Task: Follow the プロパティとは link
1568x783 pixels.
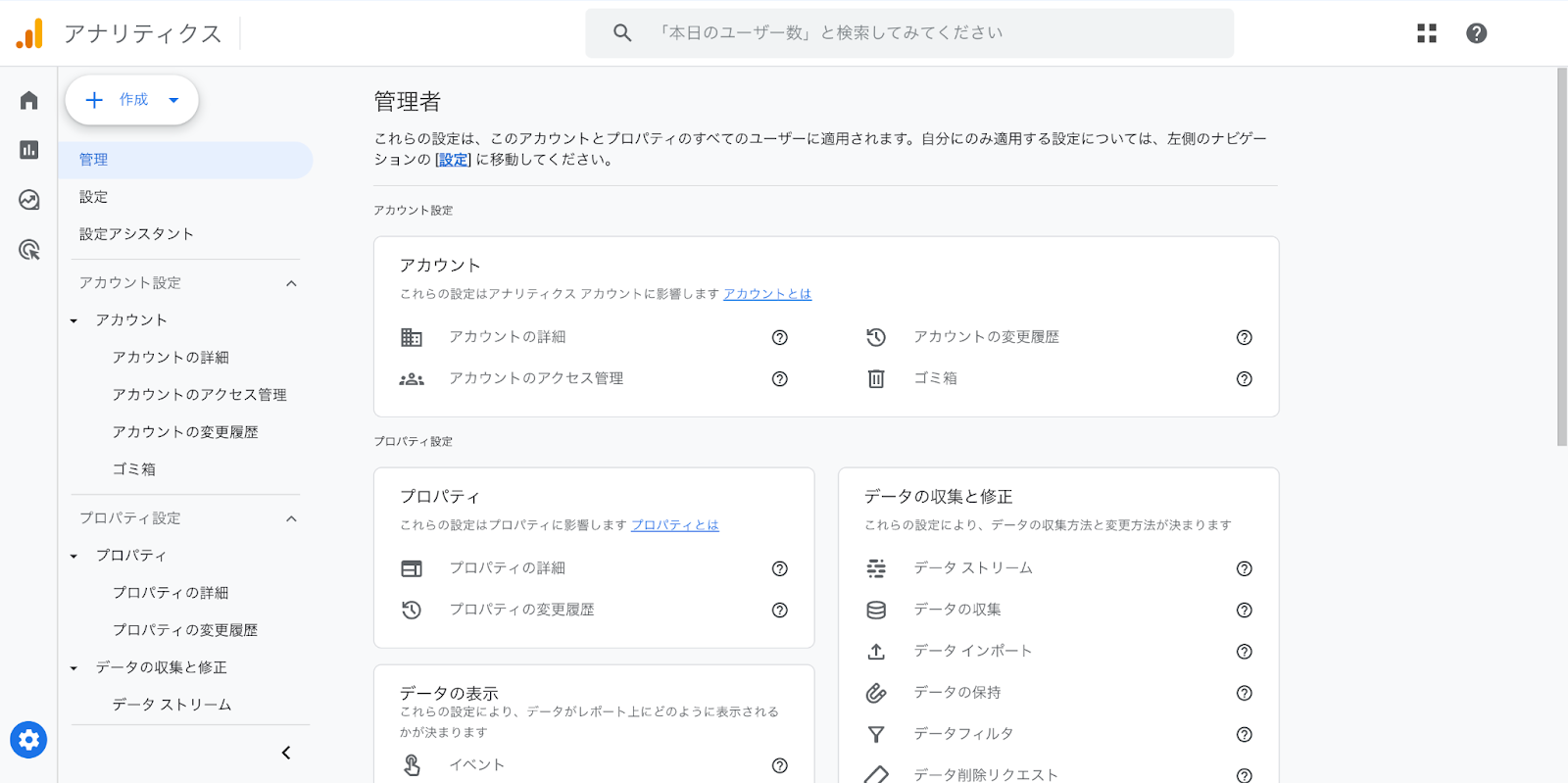Action: click(x=675, y=525)
